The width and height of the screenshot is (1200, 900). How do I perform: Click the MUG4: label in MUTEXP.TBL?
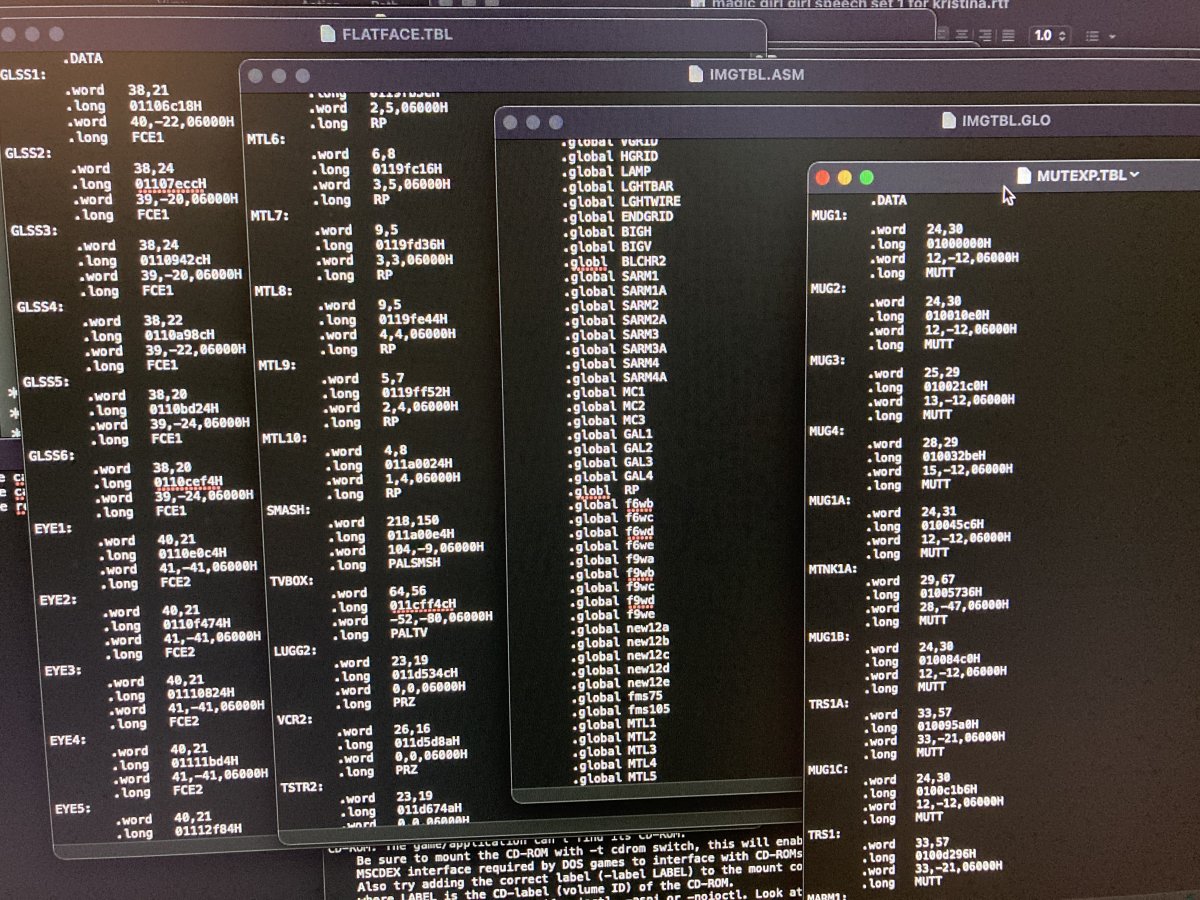(x=828, y=431)
